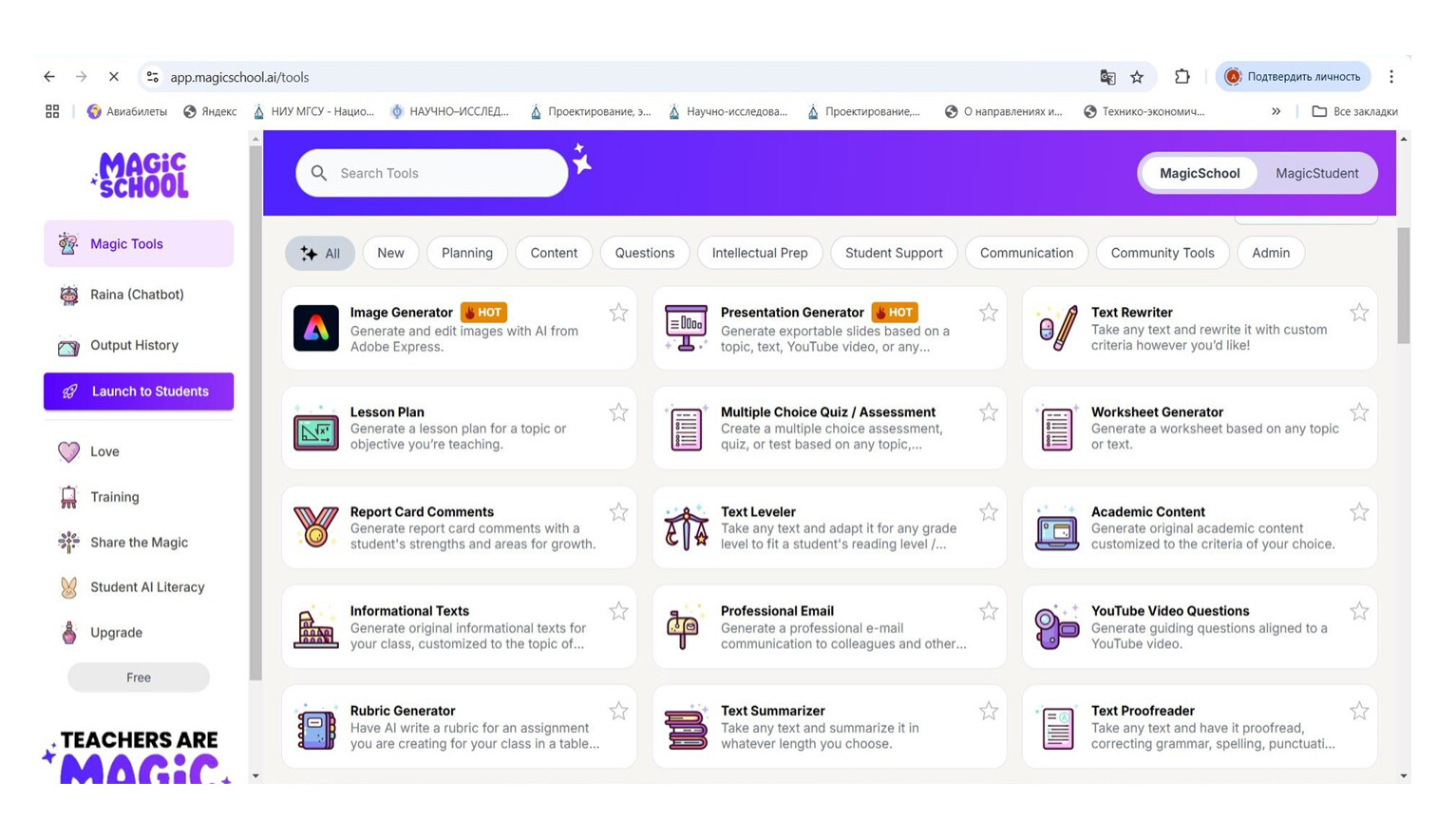Screen dimensions: 1456x821
Task: Open Output History
Action: tap(139, 345)
